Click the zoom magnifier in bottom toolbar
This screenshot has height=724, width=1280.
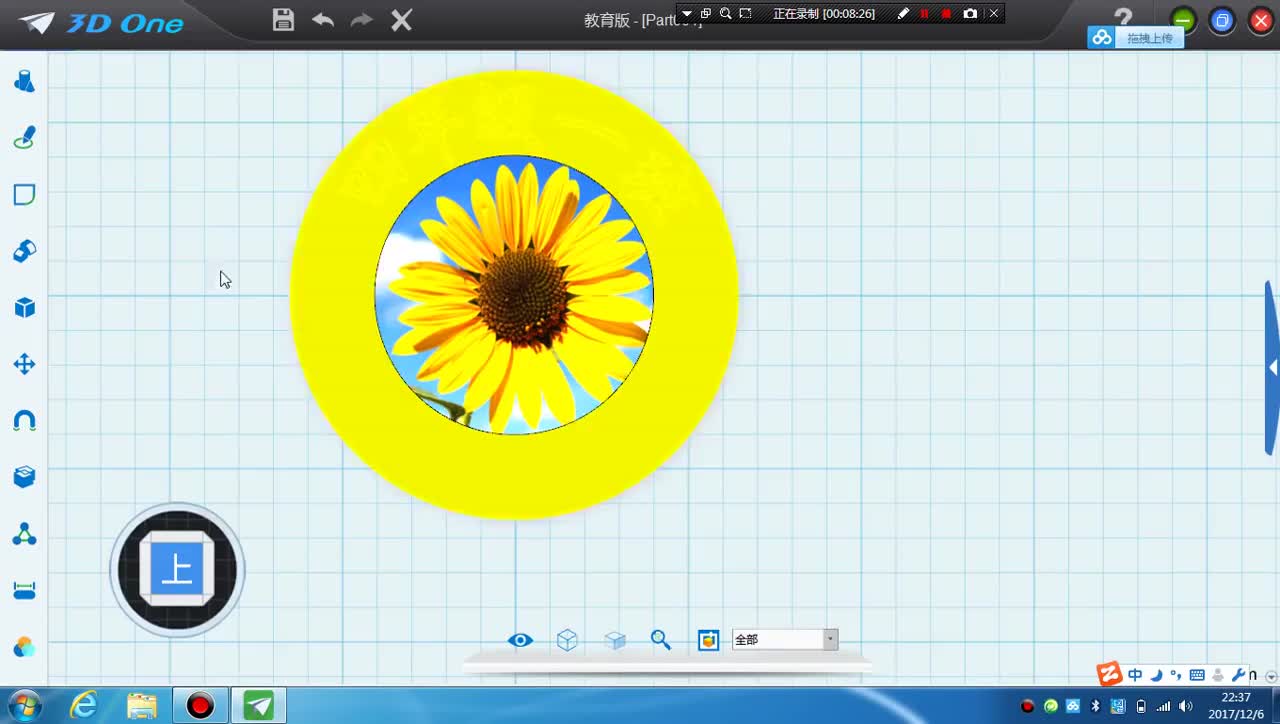[661, 640]
